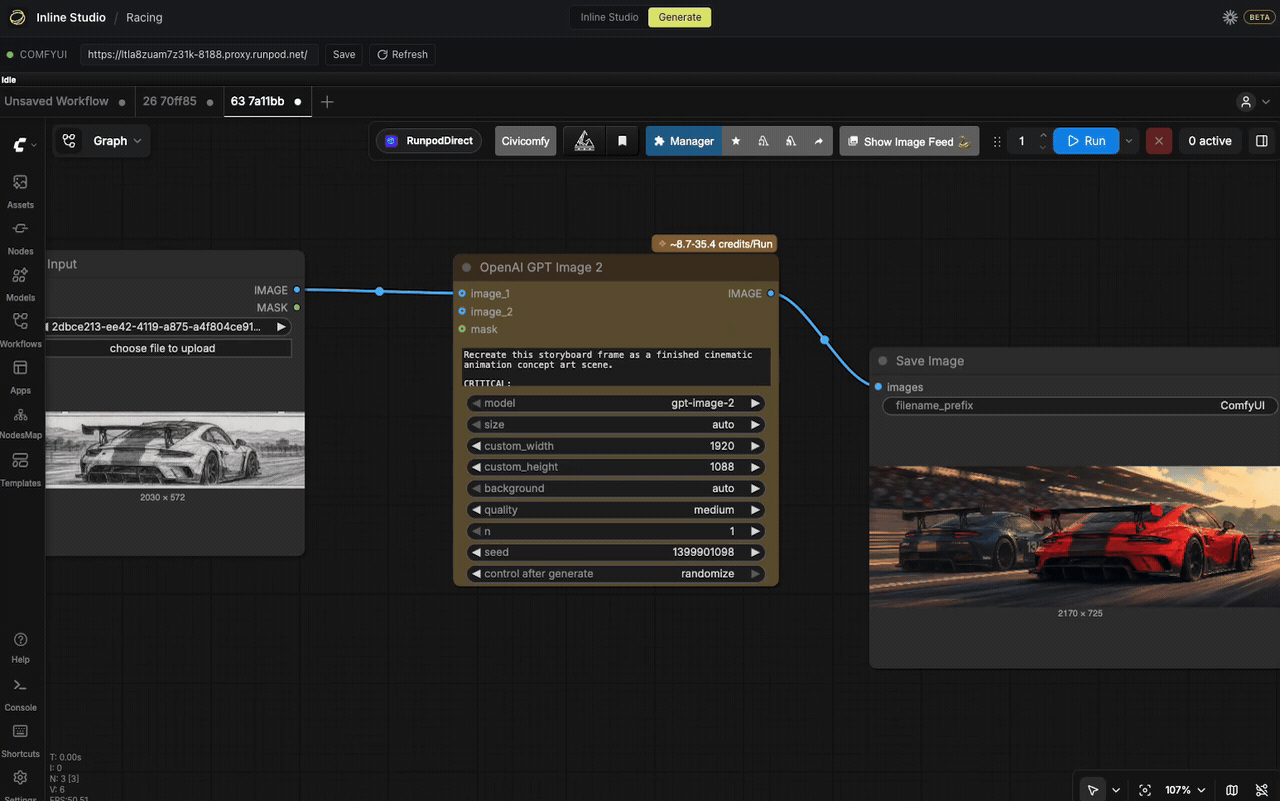Click the triangular logo toolbar button
Screen dimensions: 1280x801
[585, 141]
